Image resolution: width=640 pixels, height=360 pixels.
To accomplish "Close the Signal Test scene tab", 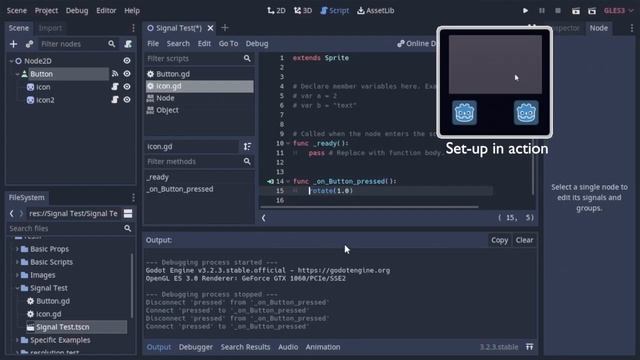I will pyautogui.click(x=210, y=28).
